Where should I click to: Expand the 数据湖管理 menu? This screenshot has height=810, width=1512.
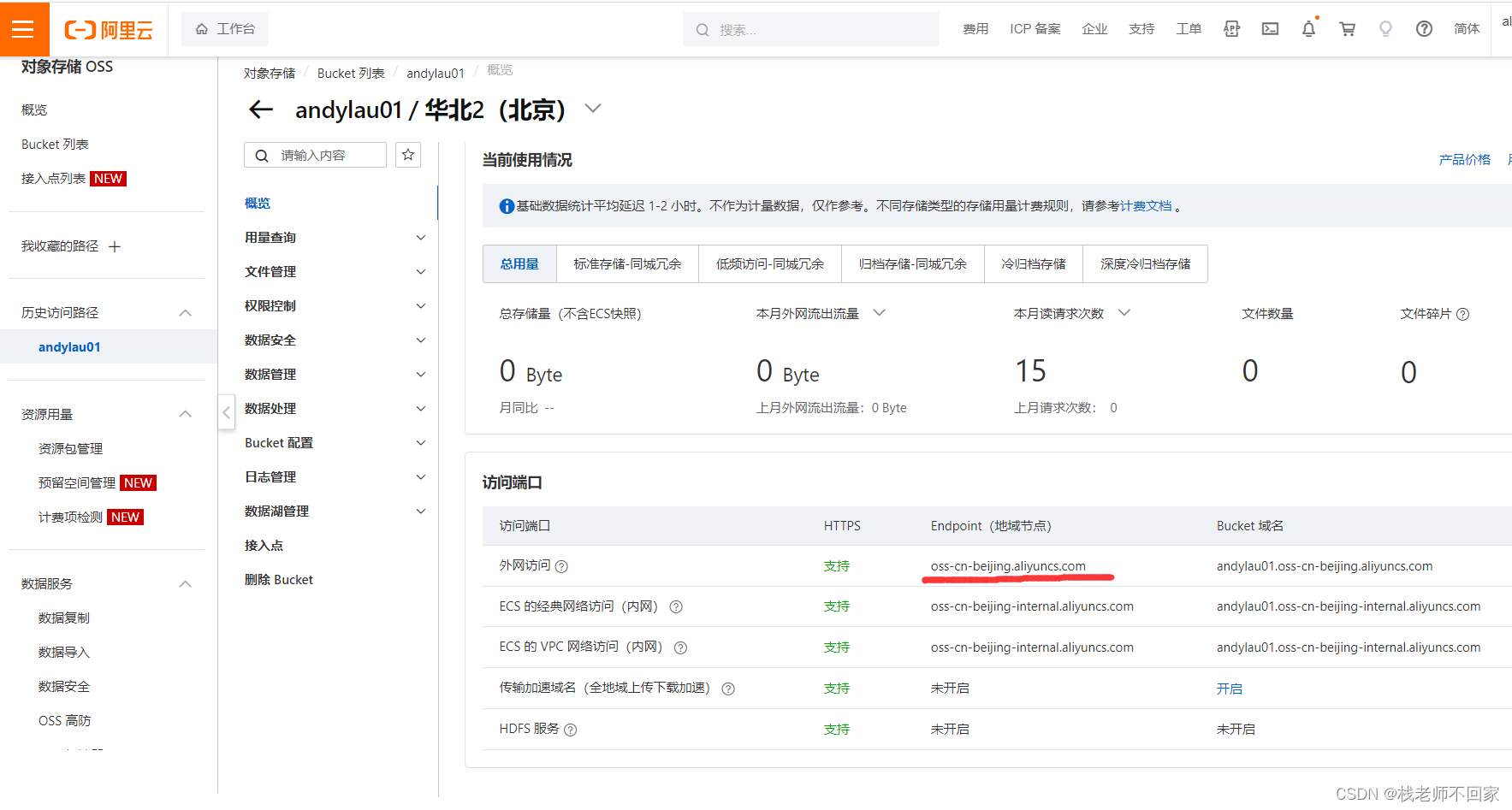421,511
